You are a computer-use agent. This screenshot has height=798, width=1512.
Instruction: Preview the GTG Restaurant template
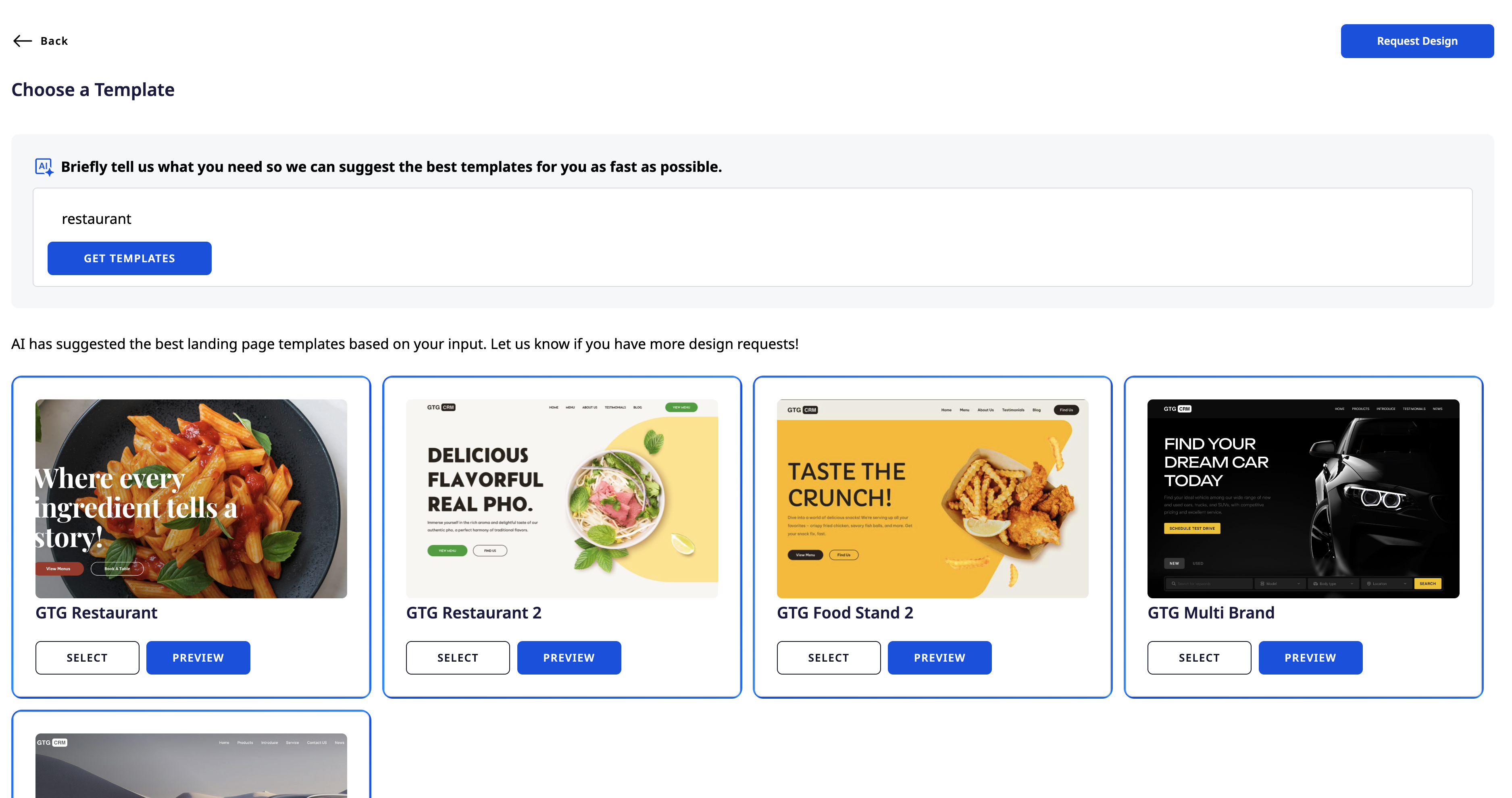(198, 658)
